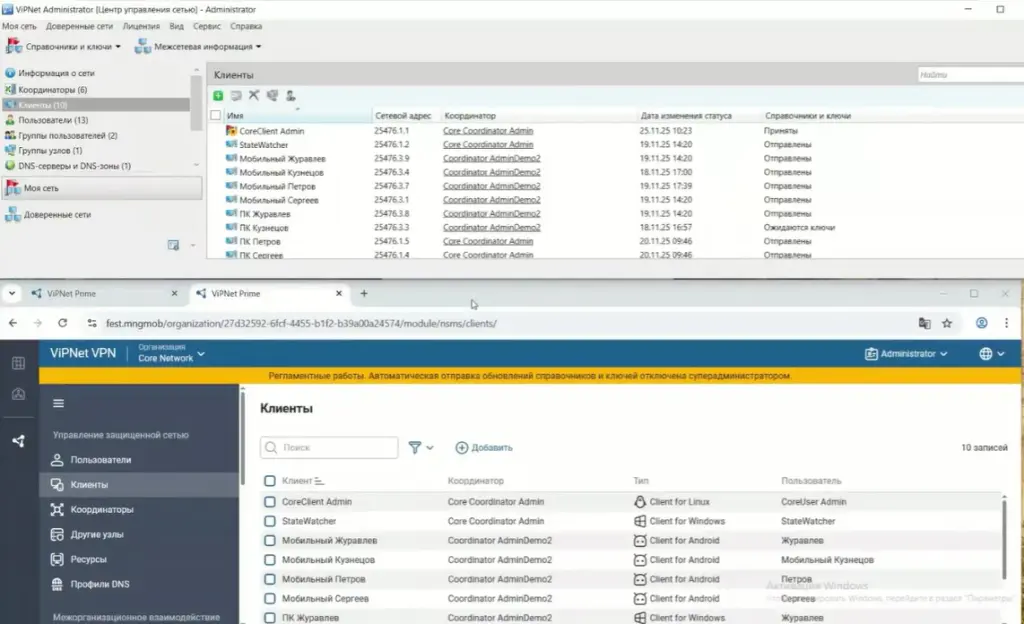This screenshot has height=624, width=1024.
Task: Click the CoreClient Admin row icon in Administrator
Action: point(231,131)
